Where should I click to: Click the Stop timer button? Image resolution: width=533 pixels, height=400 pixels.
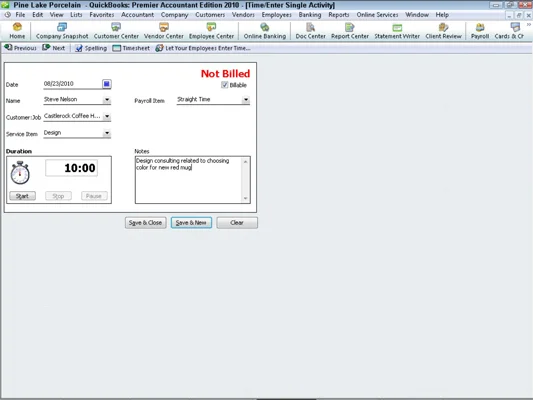[x=58, y=196]
